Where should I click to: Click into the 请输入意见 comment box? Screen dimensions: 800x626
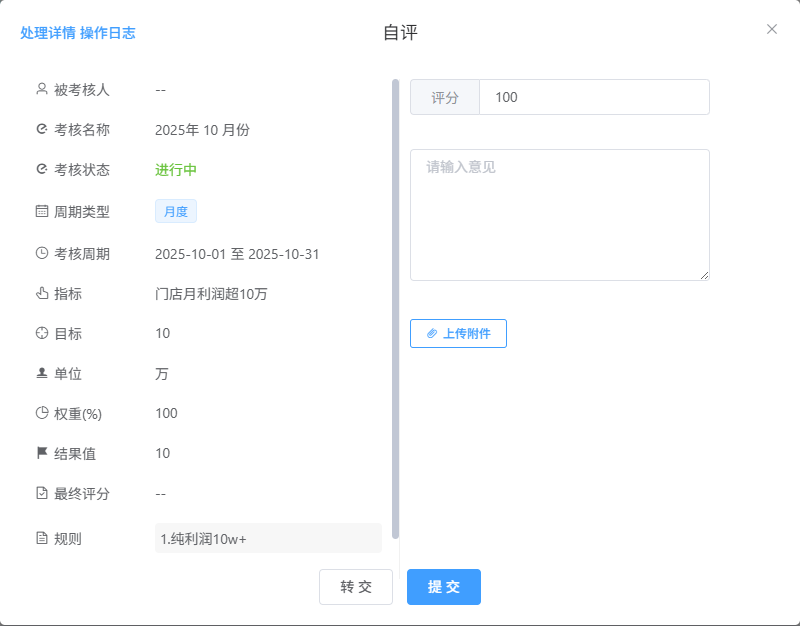559,214
